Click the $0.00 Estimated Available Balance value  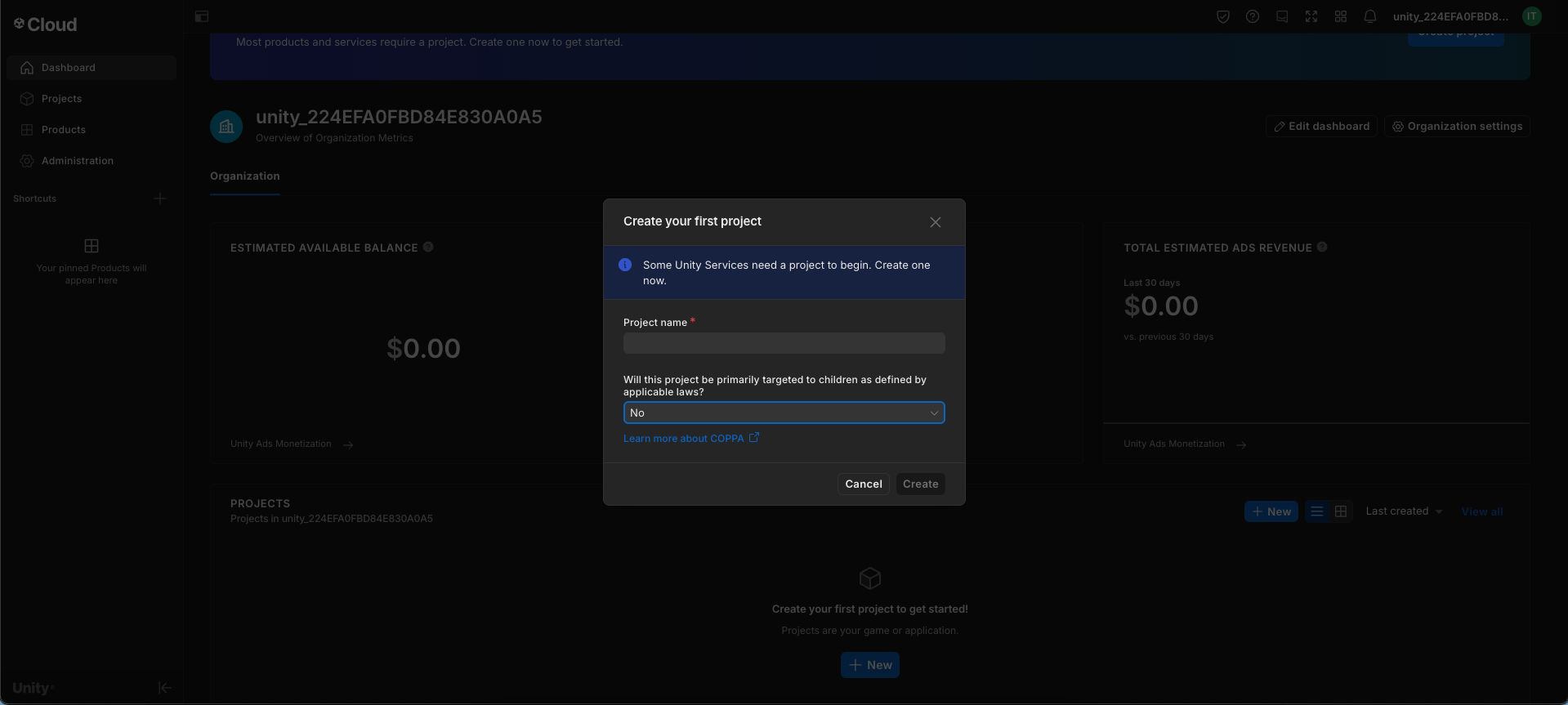click(423, 349)
